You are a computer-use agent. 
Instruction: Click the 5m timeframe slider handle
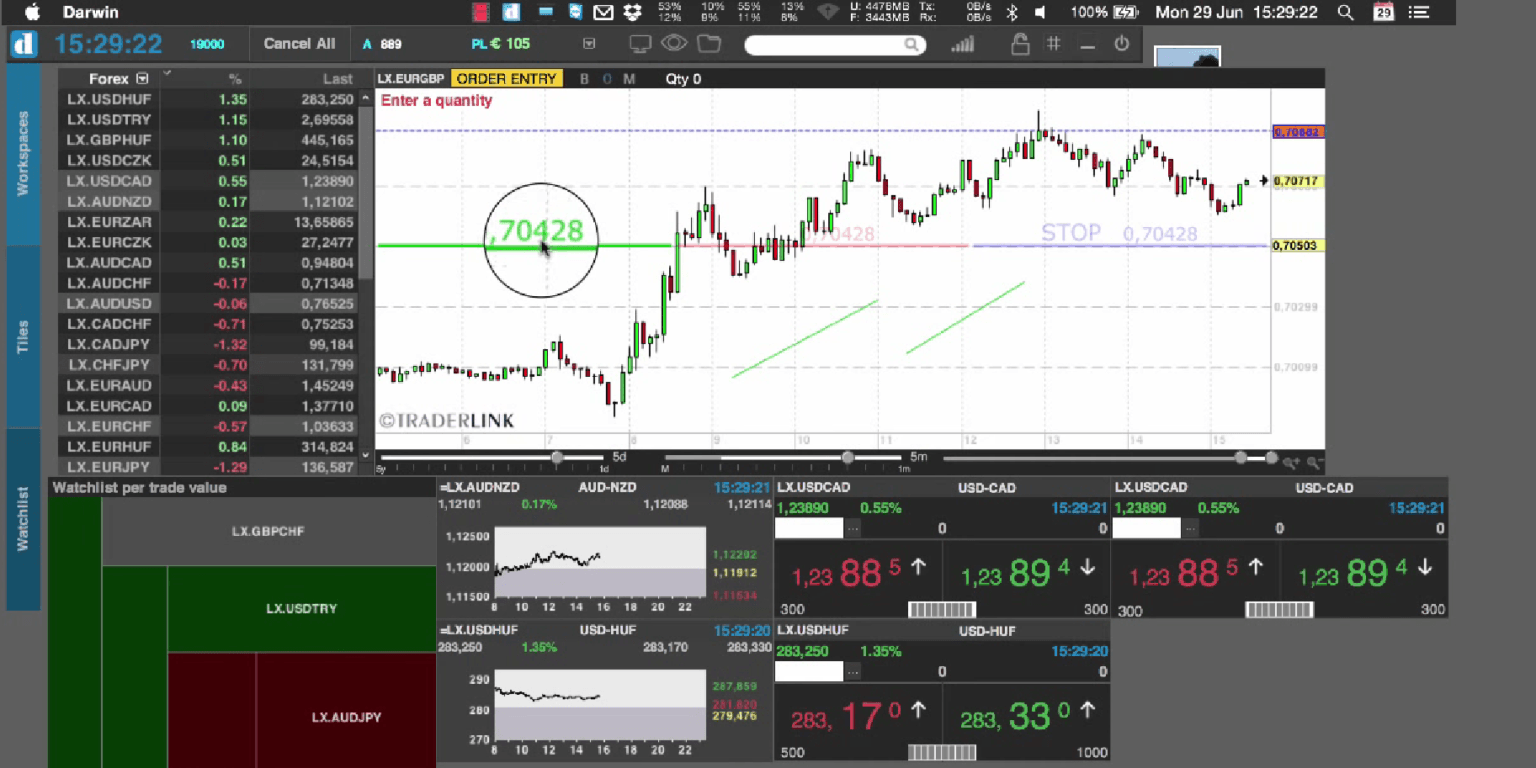(x=848, y=457)
